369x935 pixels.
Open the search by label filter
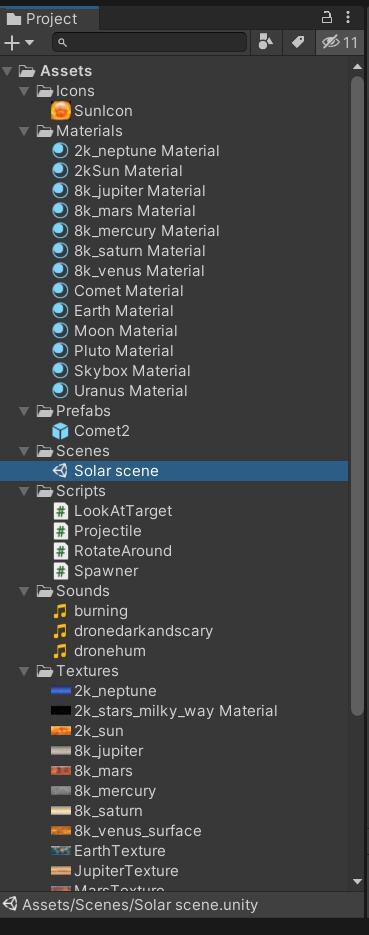(x=297, y=42)
